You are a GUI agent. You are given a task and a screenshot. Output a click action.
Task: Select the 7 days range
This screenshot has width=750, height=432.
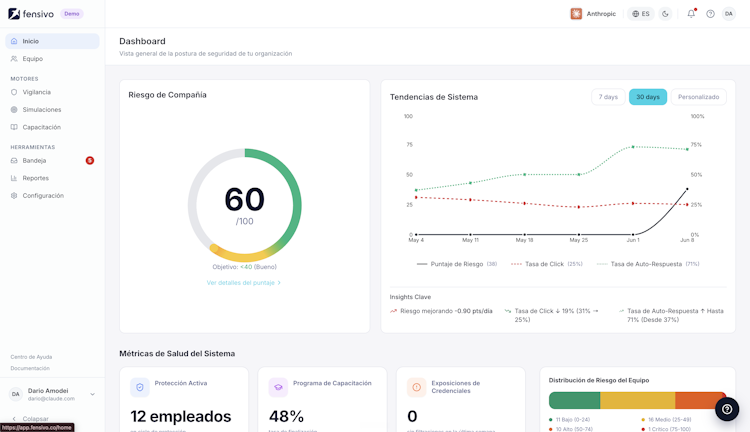tap(608, 97)
